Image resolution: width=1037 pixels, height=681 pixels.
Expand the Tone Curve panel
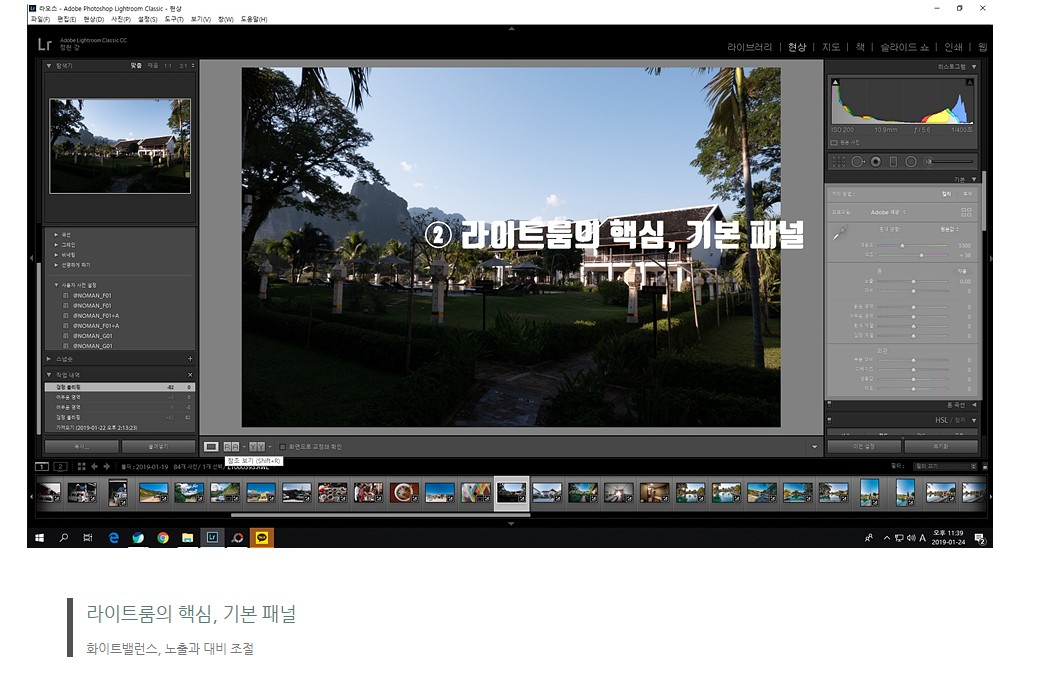coord(974,405)
